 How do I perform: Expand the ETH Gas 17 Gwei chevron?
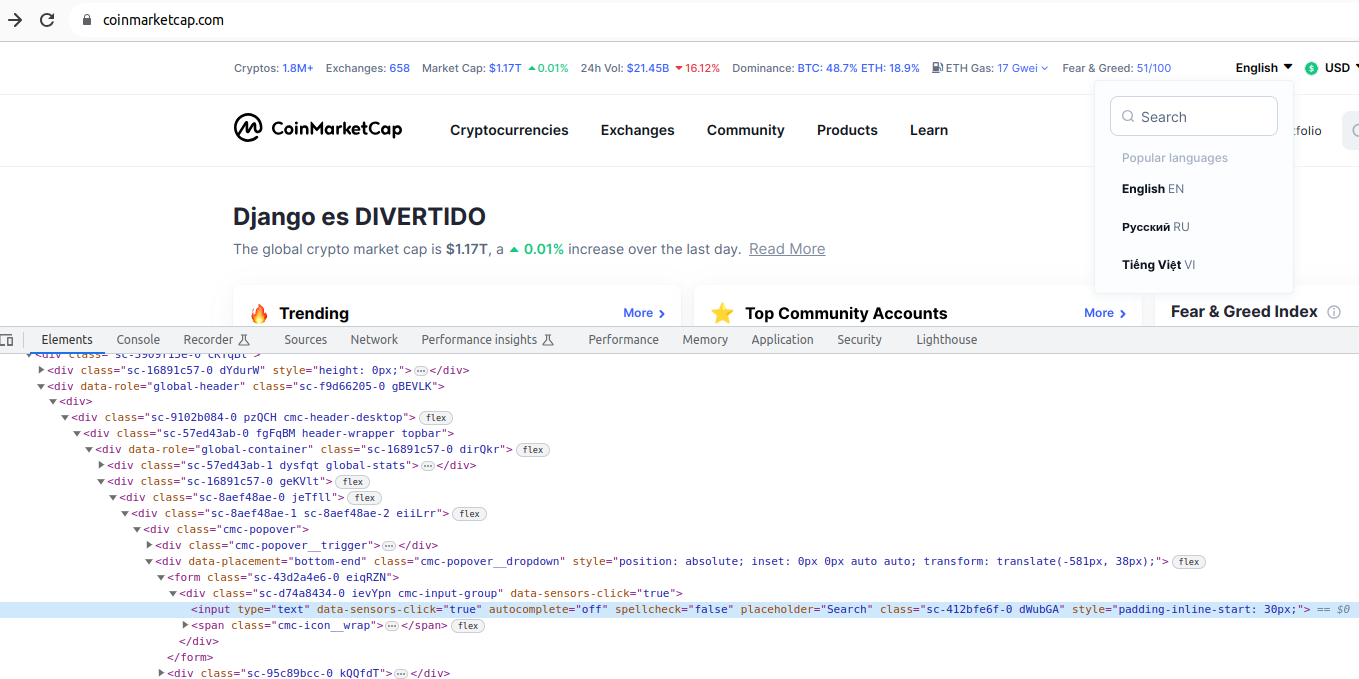(x=1045, y=69)
